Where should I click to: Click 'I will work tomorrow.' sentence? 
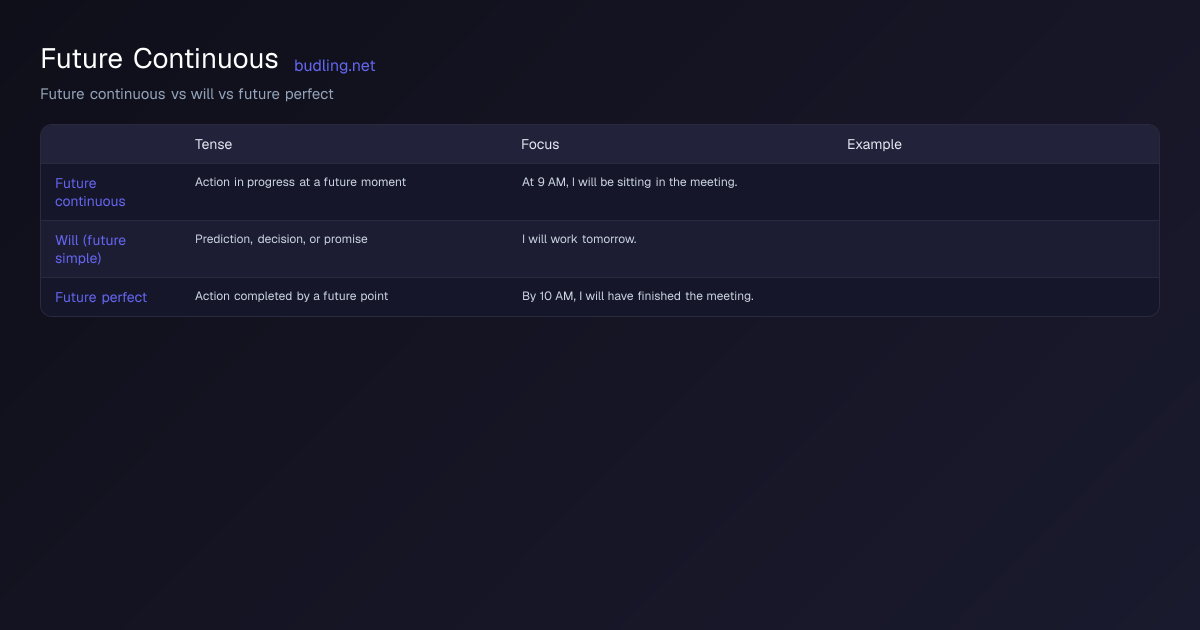pyautogui.click(x=579, y=239)
